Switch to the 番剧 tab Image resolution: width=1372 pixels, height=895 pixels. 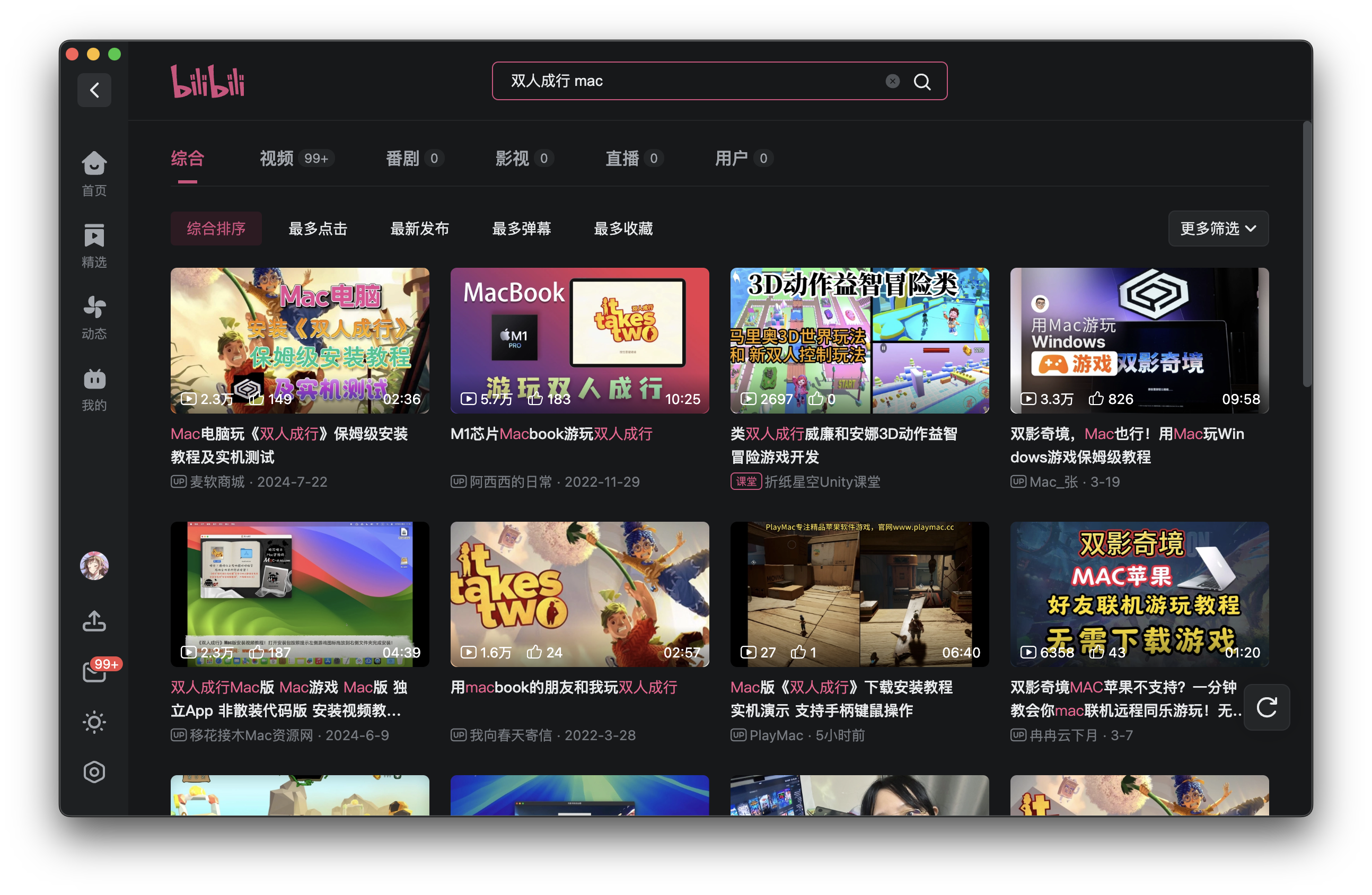415,158
